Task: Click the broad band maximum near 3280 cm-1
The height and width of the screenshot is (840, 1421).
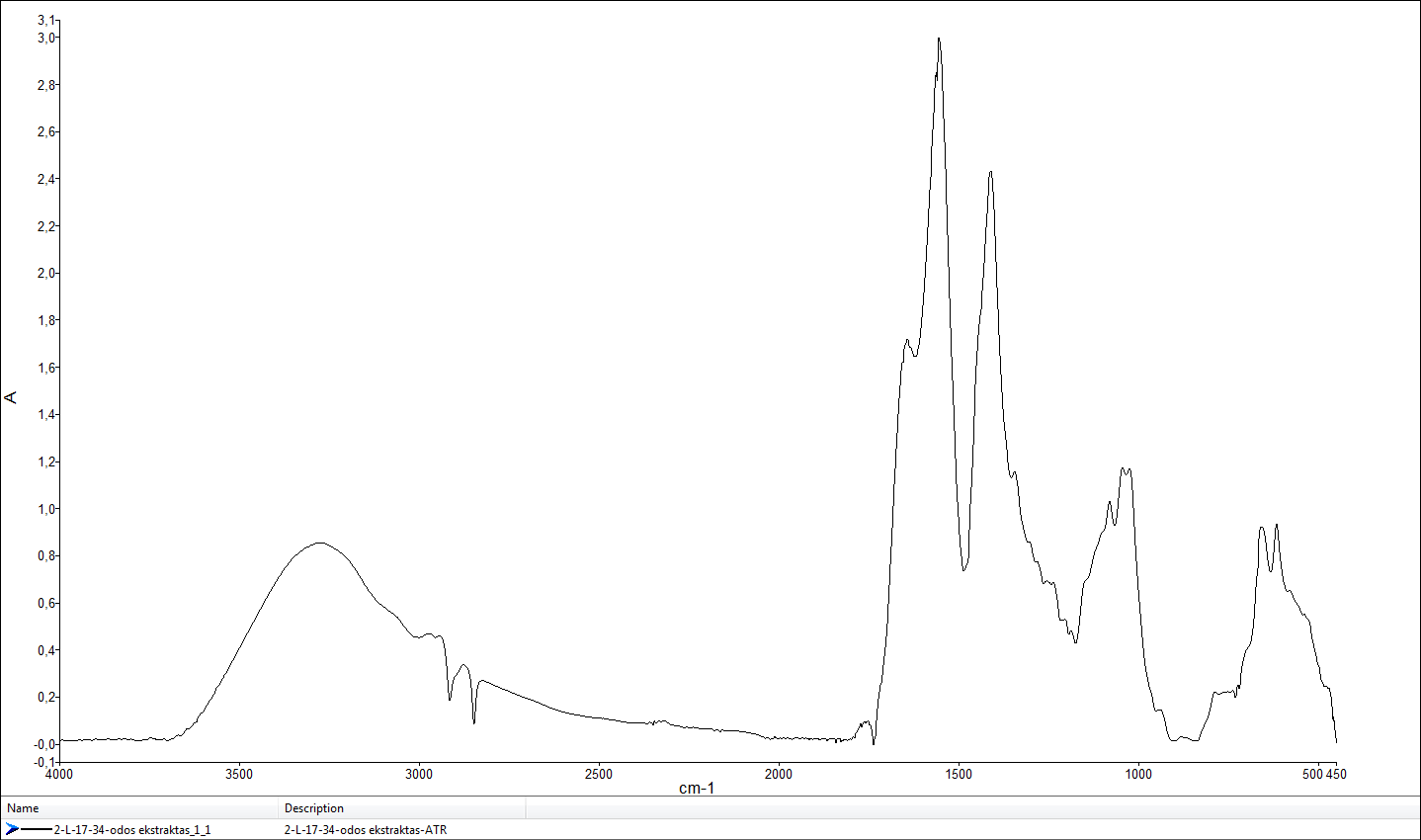Action: coord(319,543)
